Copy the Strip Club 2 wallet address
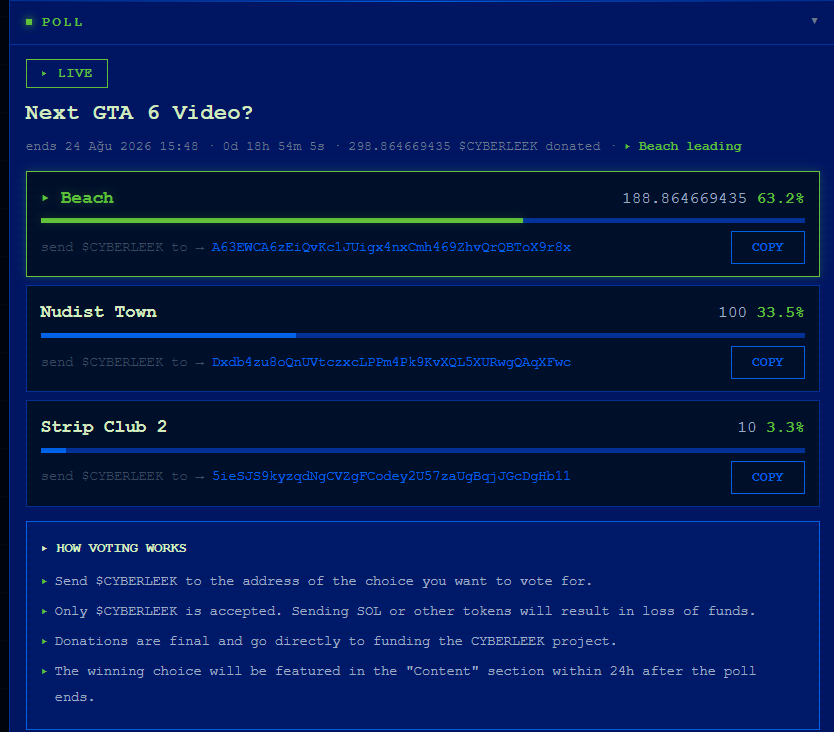 coord(768,477)
